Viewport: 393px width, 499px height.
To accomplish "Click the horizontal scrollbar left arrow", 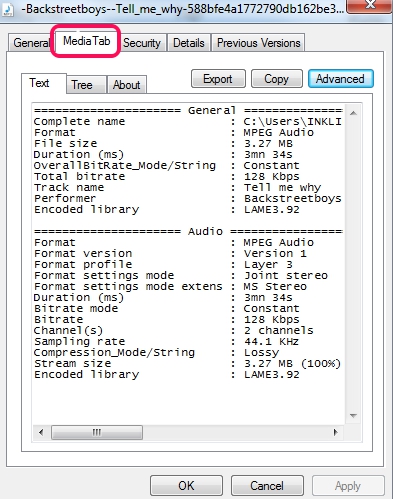I will pos(41,432).
